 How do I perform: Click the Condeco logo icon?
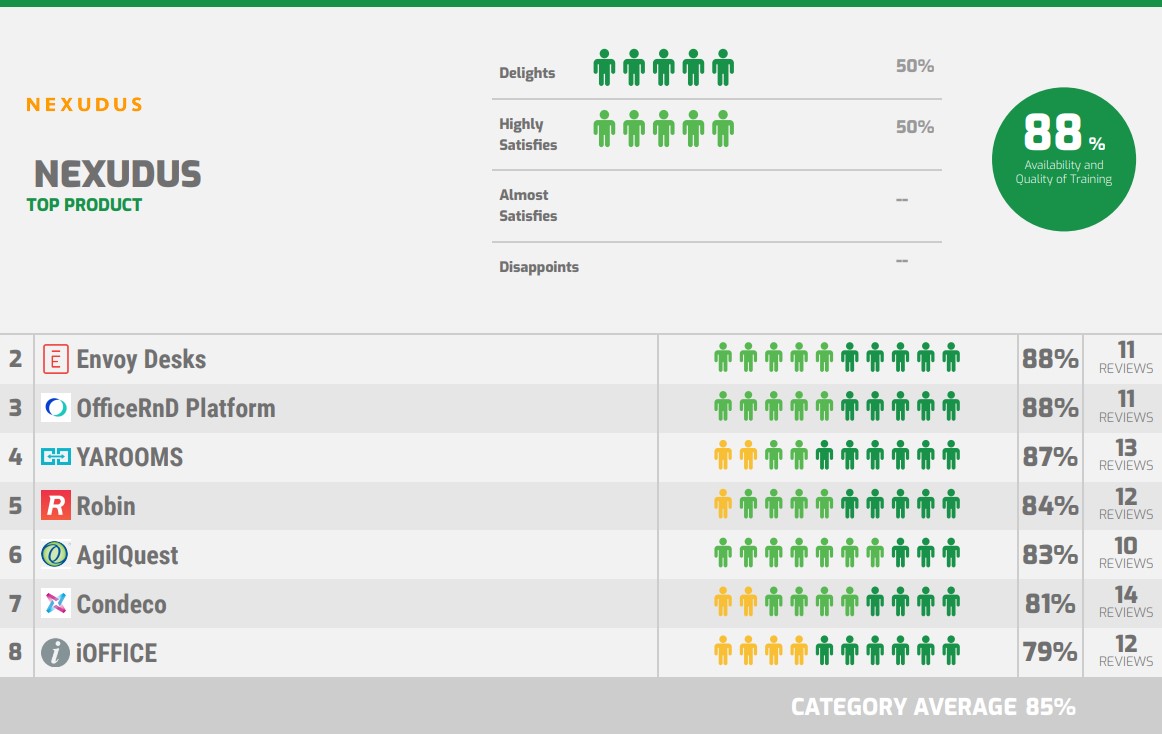[x=56, y=604]
